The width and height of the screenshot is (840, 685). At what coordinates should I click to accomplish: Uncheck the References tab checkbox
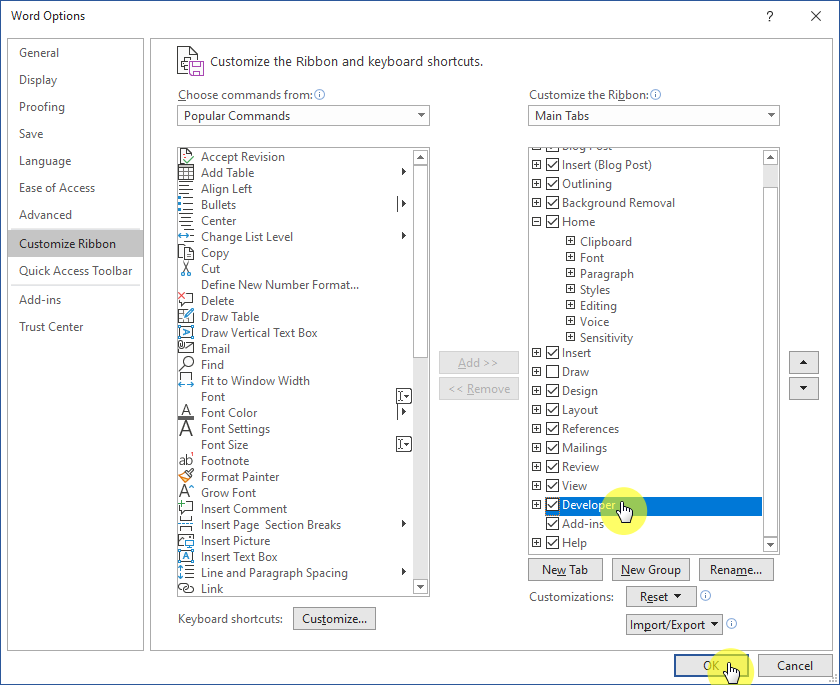click(x=552, y=428)
